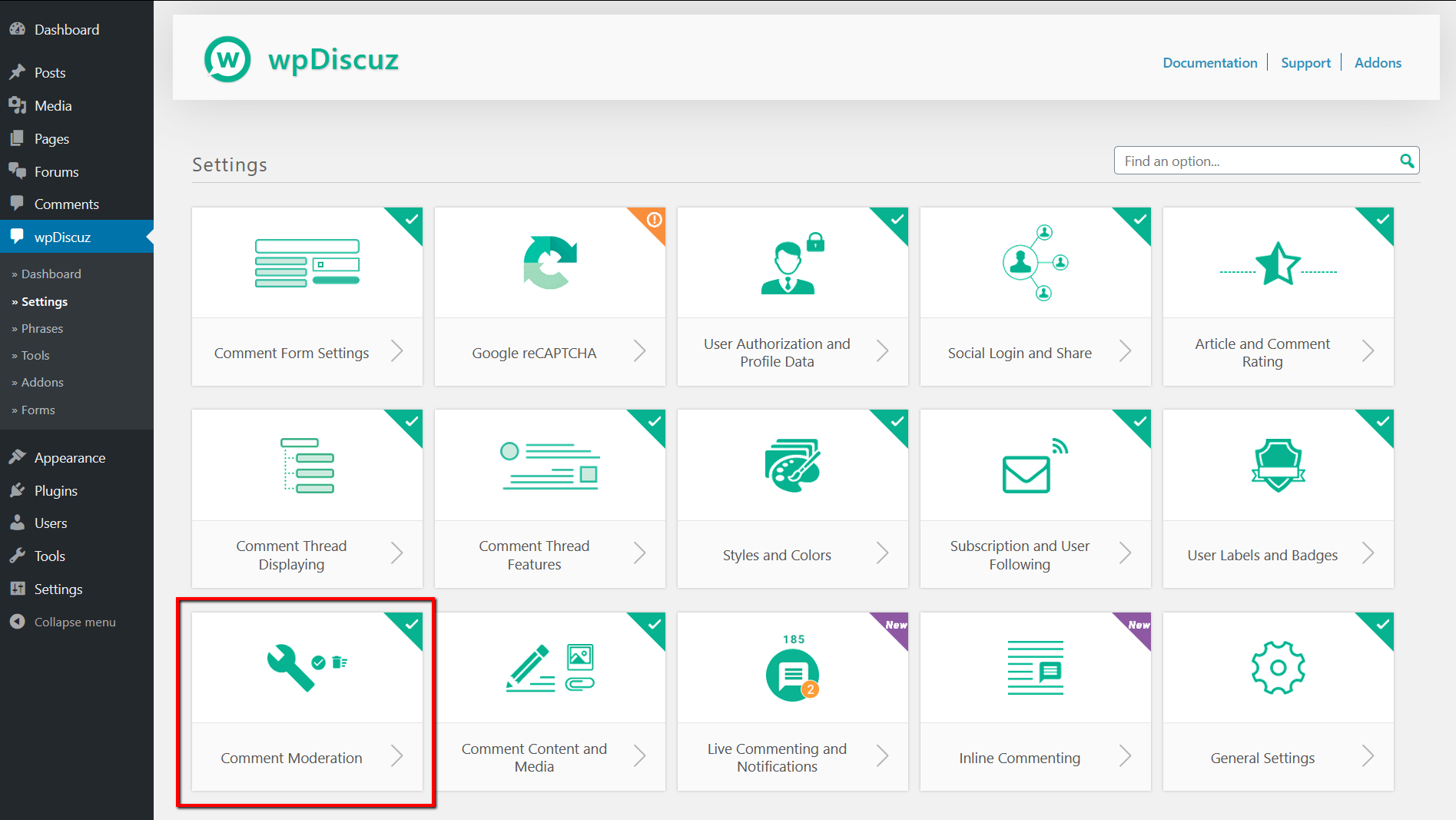This screenshot has width=1456, height=820.
Task: Open the General Settings gear icon
Action: 1277,667
